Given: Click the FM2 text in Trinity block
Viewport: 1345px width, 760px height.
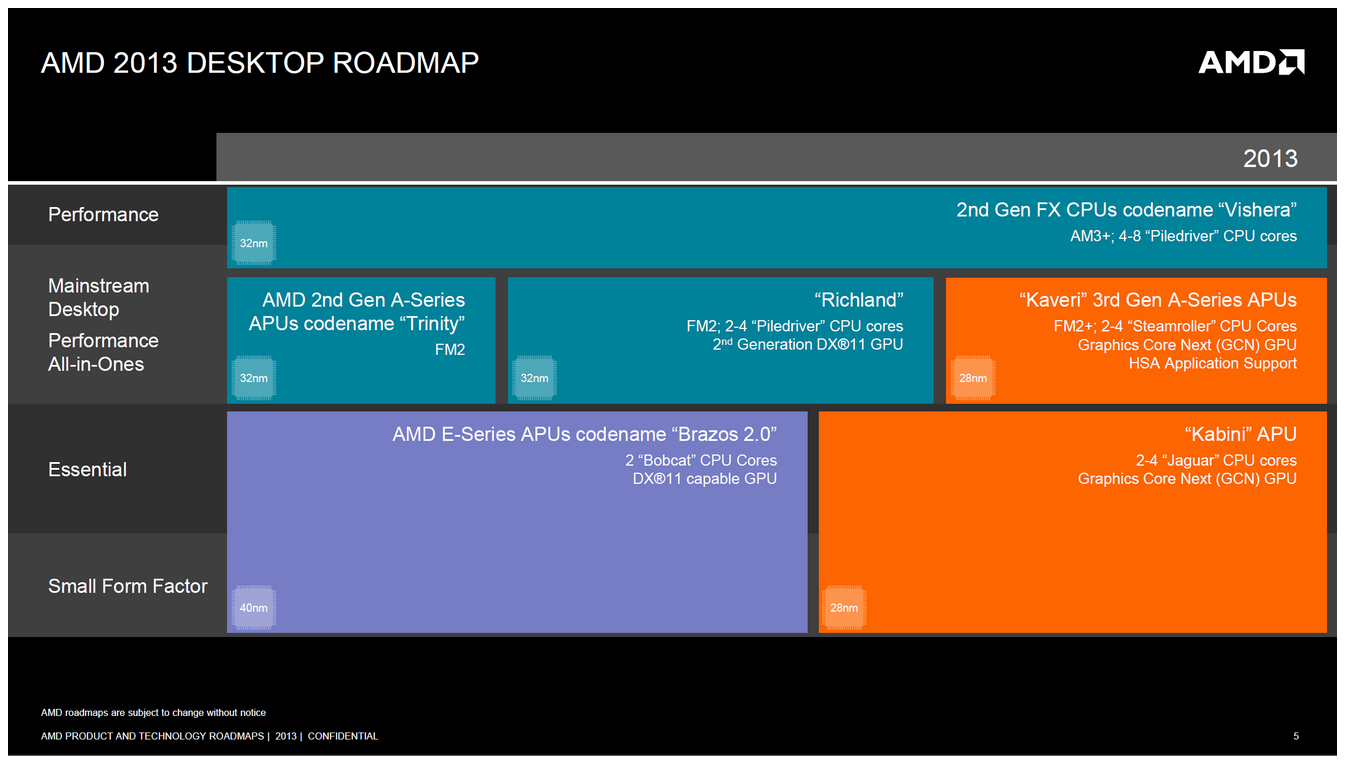Looking at the screenshot, I should 449,350.
